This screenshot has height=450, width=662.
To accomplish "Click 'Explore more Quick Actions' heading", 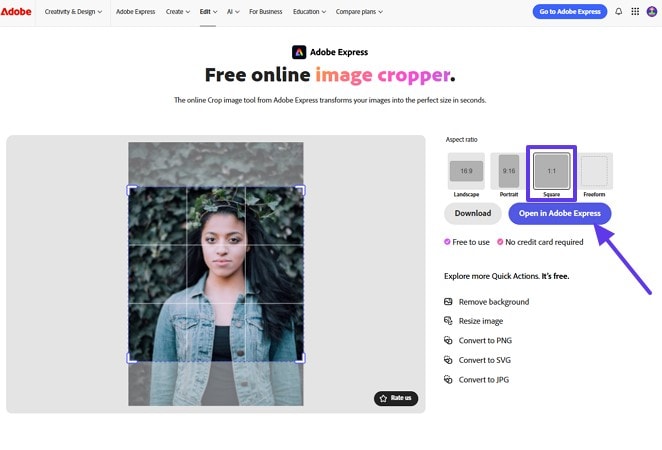I will (x=507, y=276).
